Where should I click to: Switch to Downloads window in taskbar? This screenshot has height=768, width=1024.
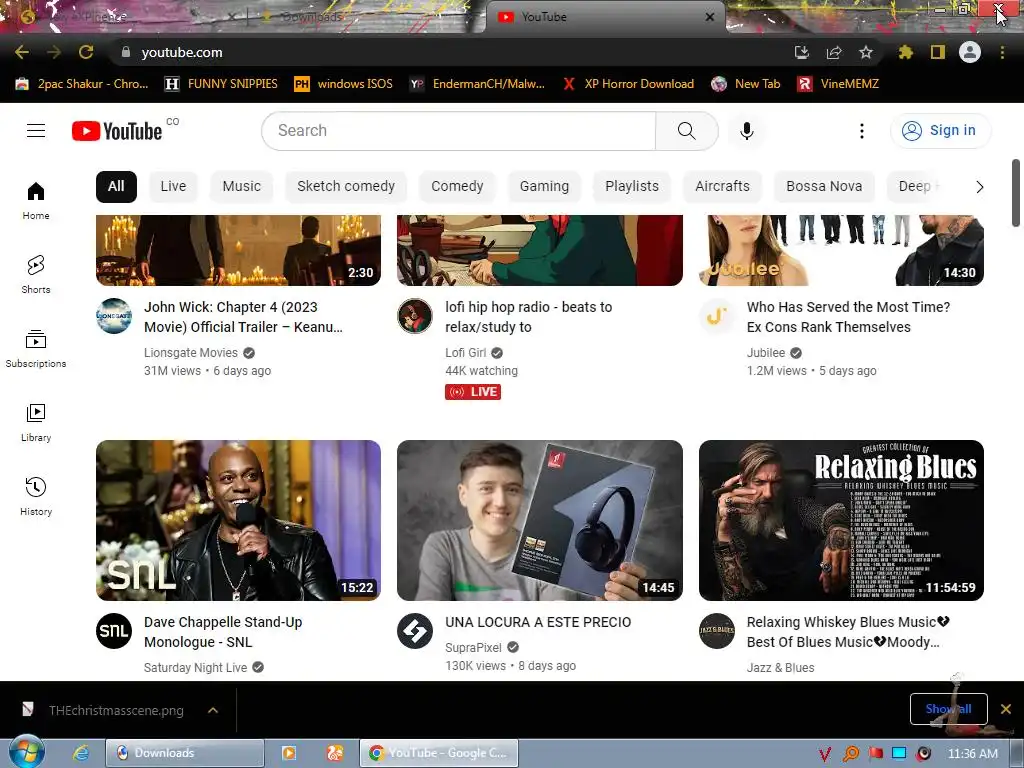click(185, 753)
